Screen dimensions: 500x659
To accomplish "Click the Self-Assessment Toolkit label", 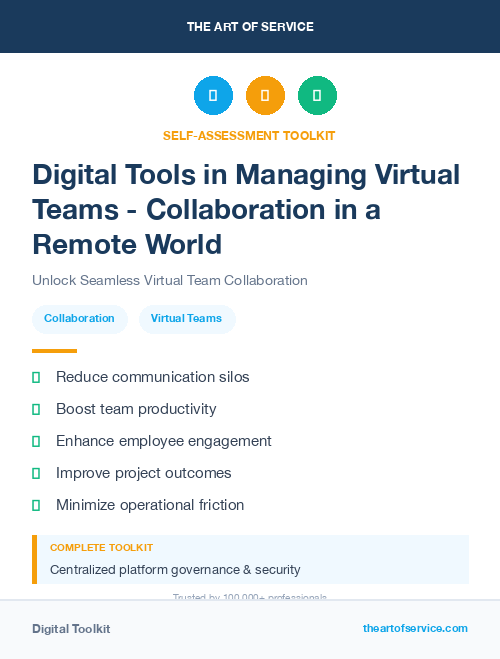I will coord(249,136).
